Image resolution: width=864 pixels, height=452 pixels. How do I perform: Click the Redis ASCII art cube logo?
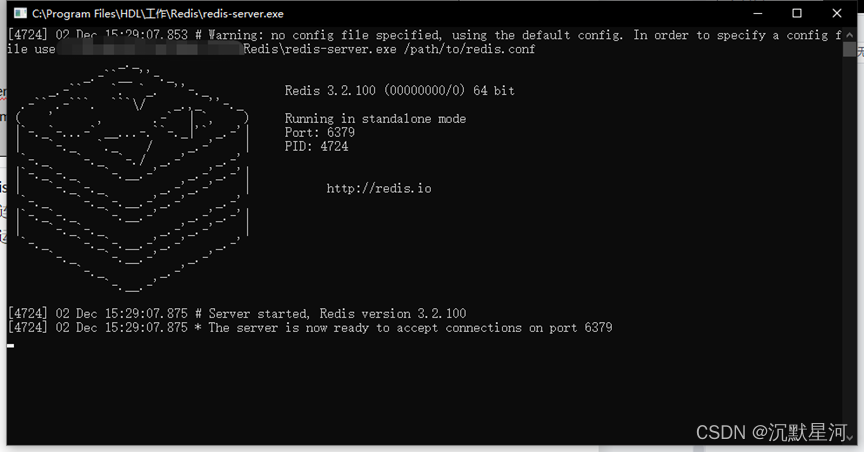(132, 177)
